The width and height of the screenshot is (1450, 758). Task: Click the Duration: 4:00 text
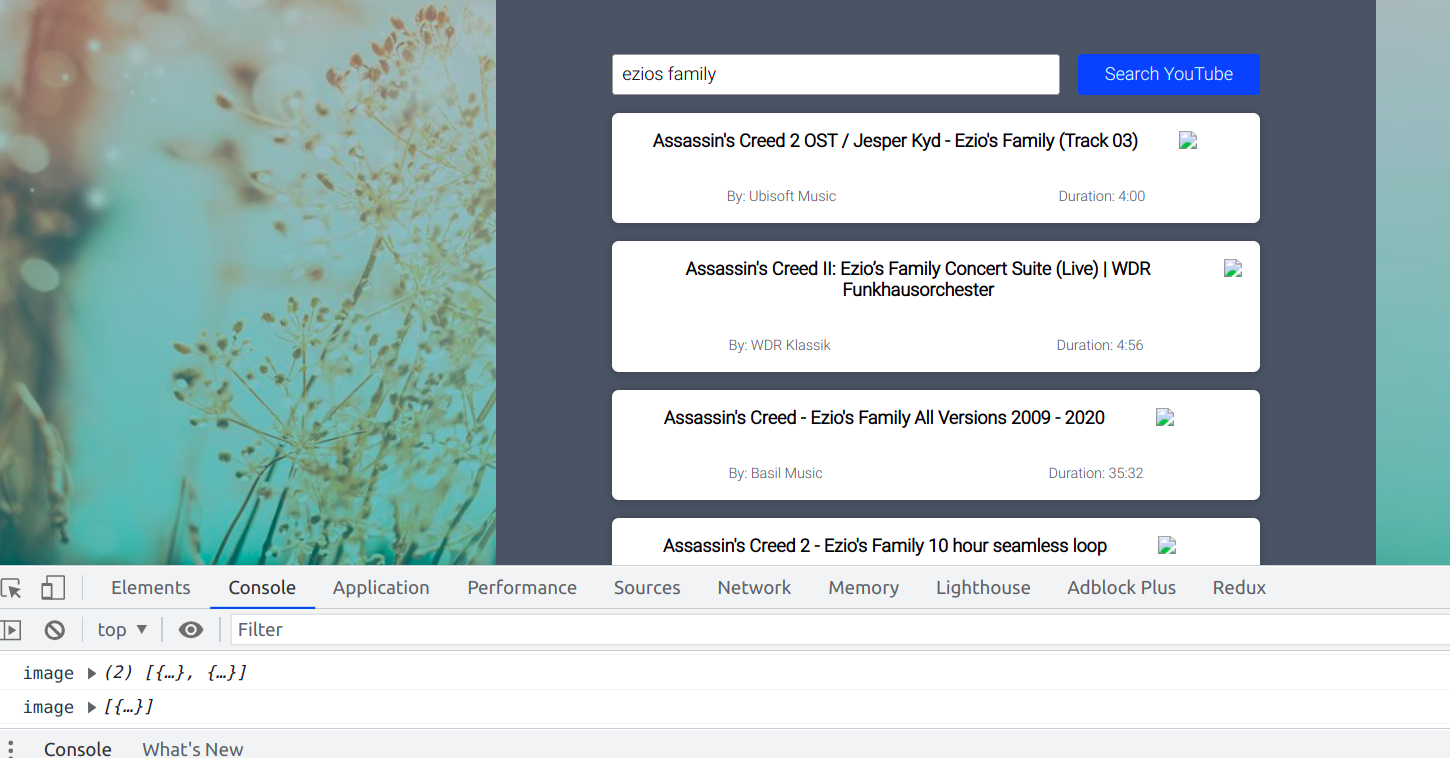tap(1102, 196)
